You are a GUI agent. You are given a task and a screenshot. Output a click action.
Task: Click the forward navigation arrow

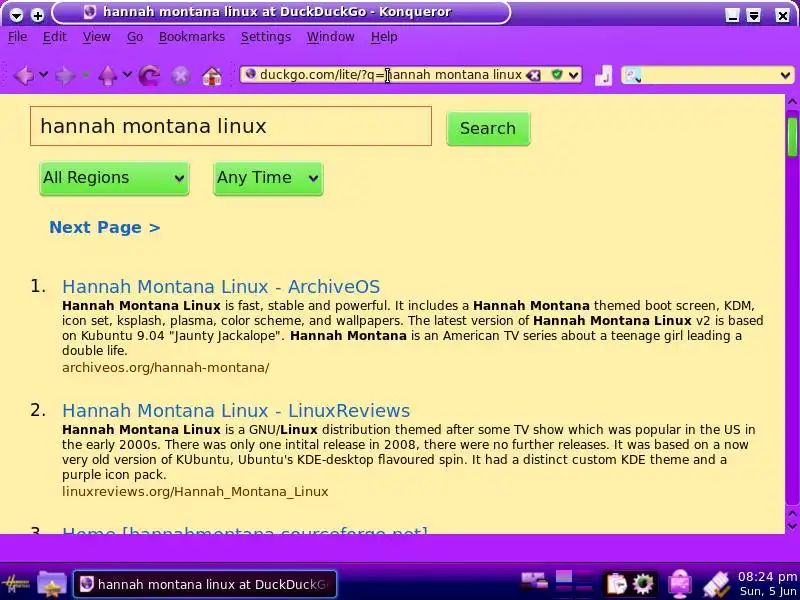pyautogui.click(x=64, y=76)
